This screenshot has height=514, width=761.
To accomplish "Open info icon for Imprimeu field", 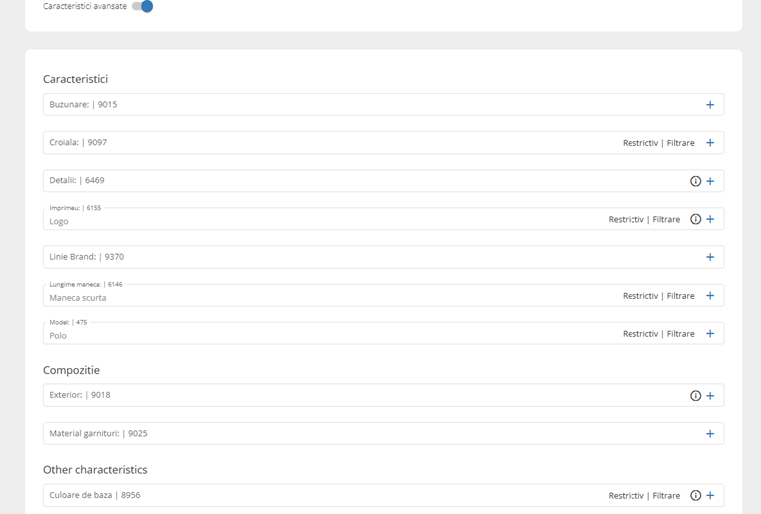I will [696, 219].
